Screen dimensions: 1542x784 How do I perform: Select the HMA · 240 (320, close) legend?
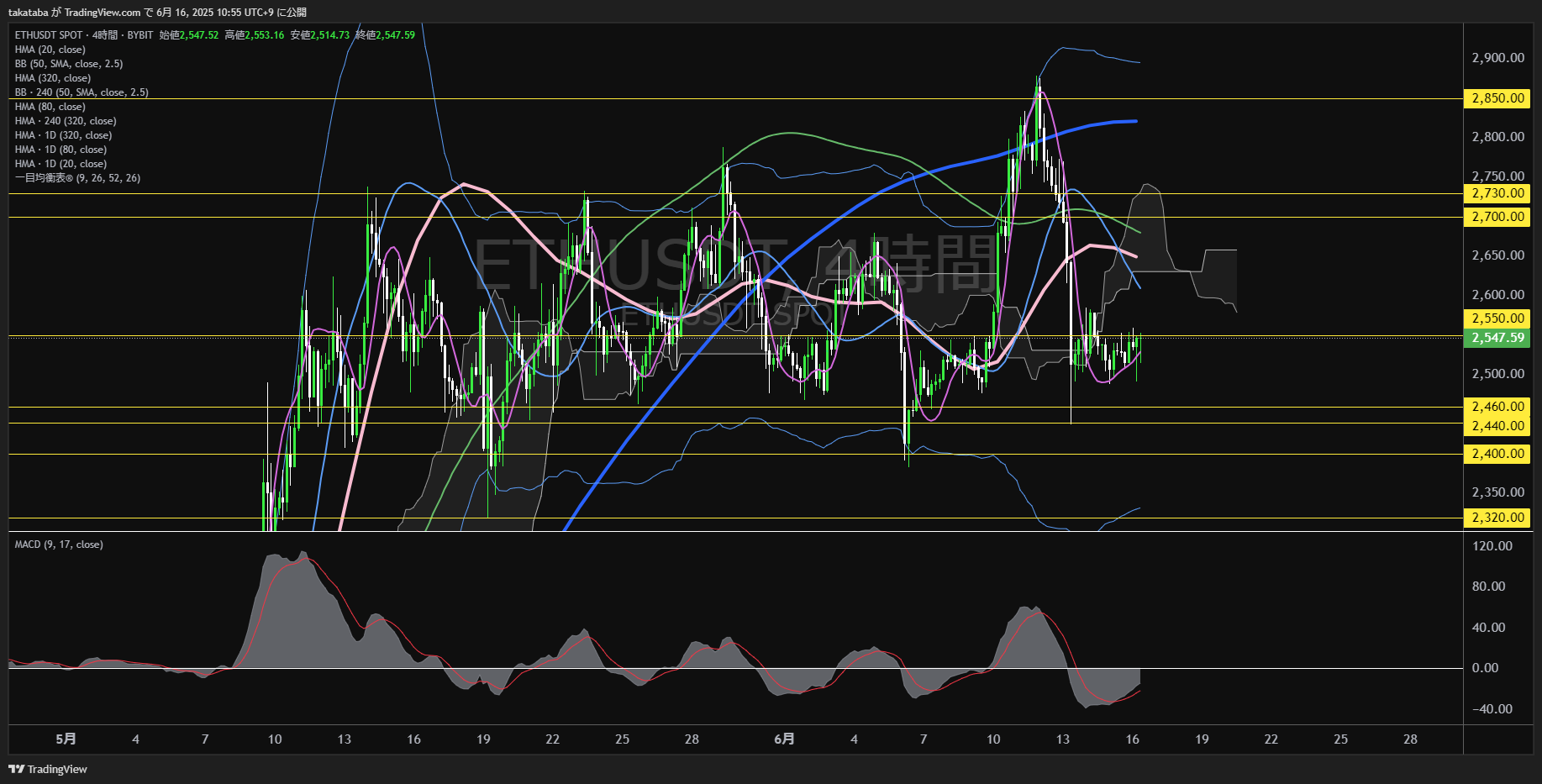[x=66, y=121]
